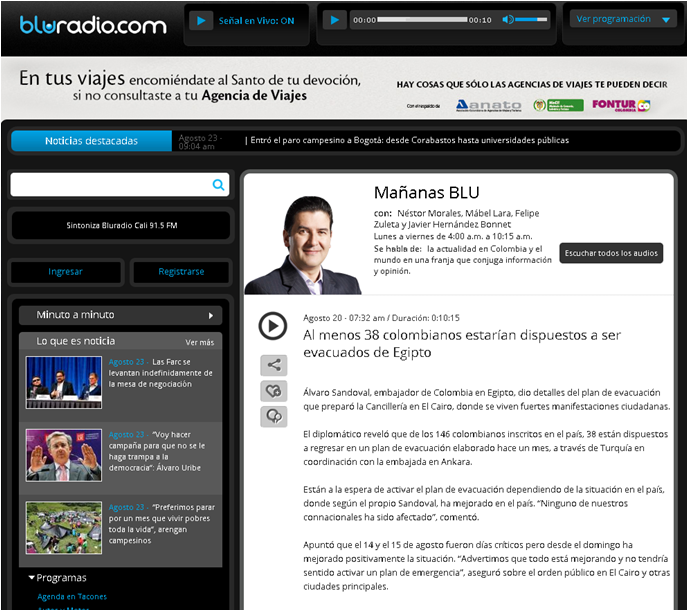Viewport: 688px width, 611px height.
Task: Click the Anato logo in the banner
Action: tap(488, 105)
